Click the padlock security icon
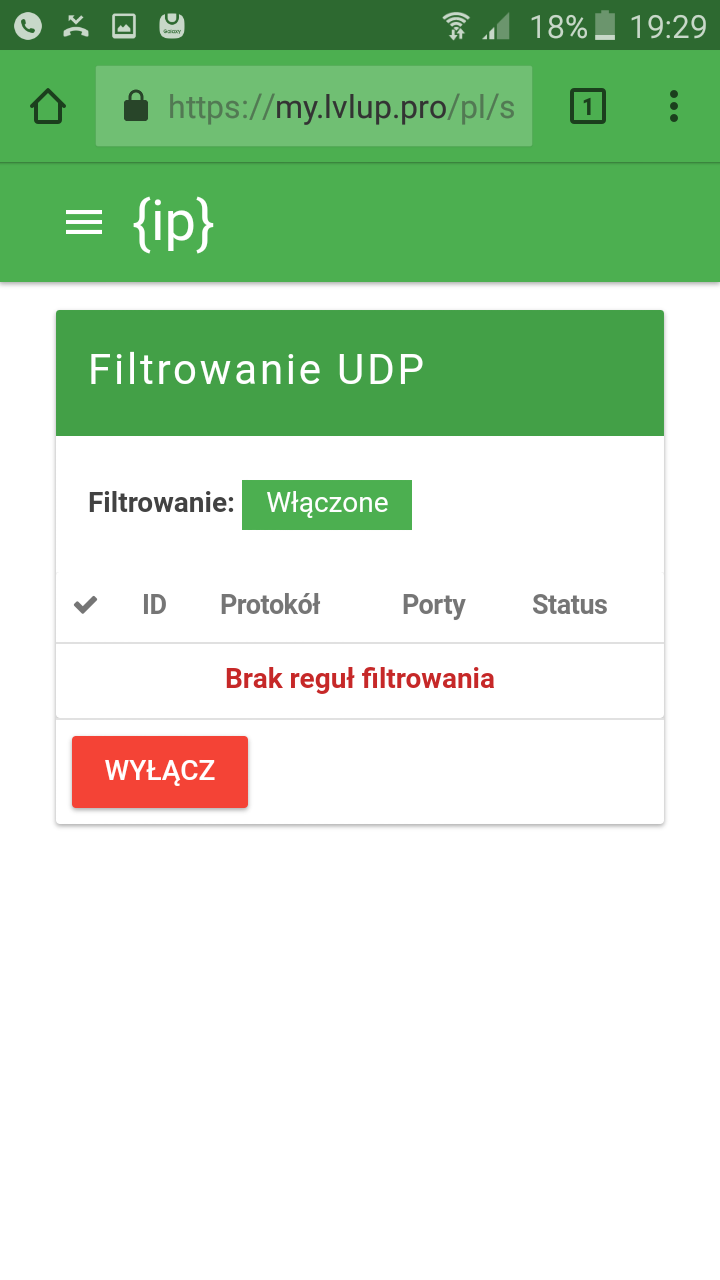The image size is (720, 1280). pyautogui.click(x=136, y=106)
